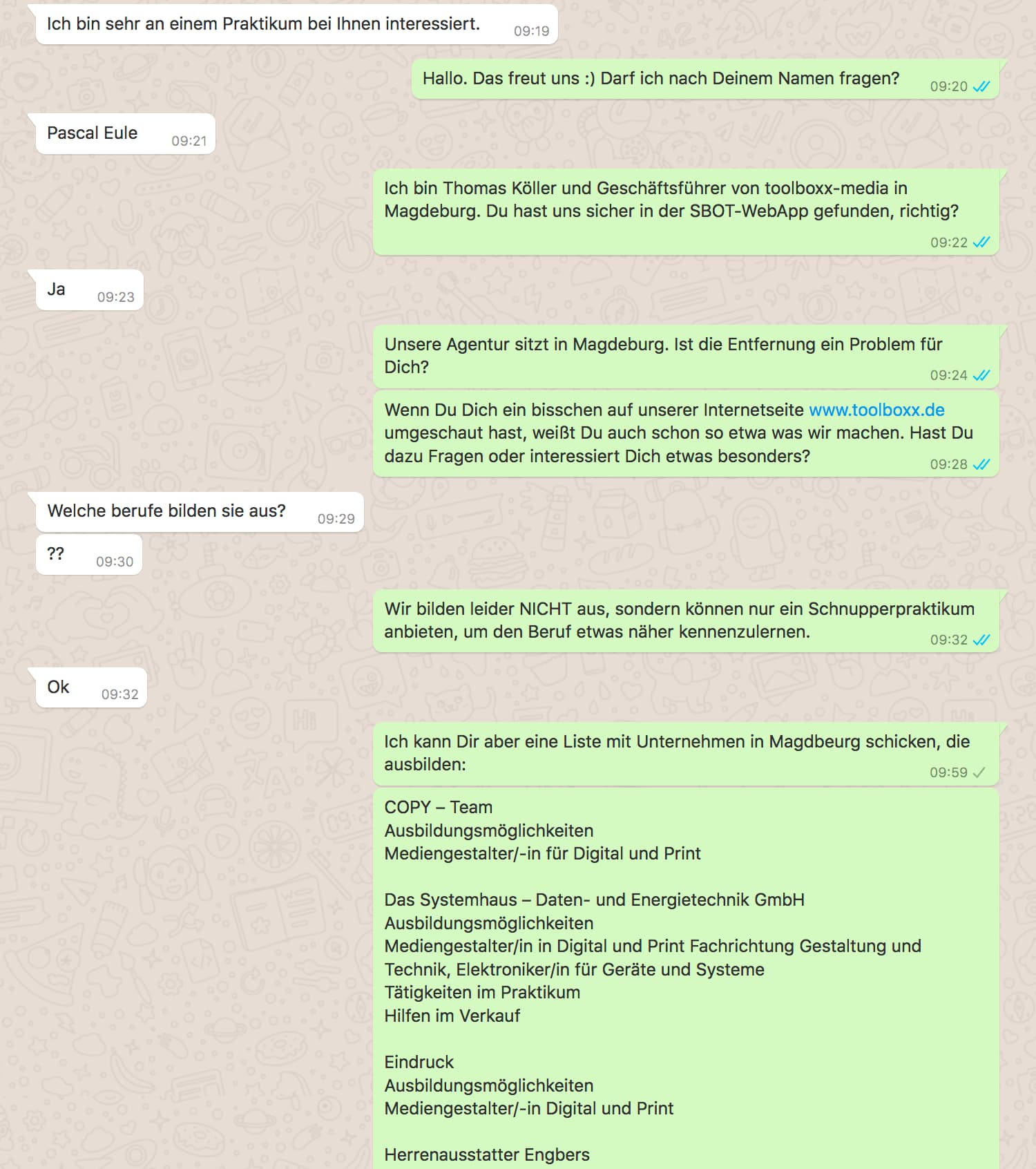This screenshot has height=1169, width=1036.
Task: Click the 'Hallo. Das freut uns' message
Action: [x=705, y=79]
